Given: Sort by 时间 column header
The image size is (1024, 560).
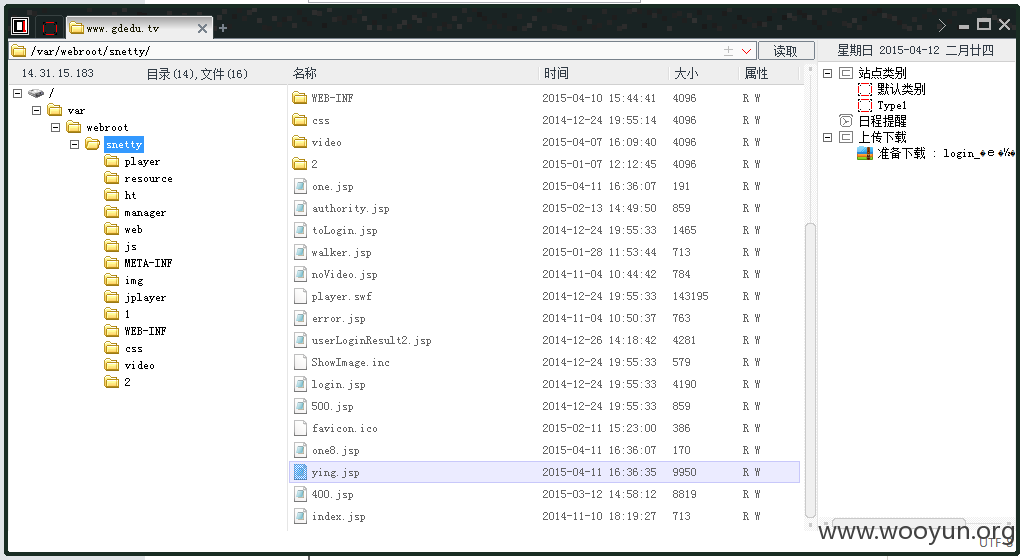Looking at the screenshot, I should [556, 74].
